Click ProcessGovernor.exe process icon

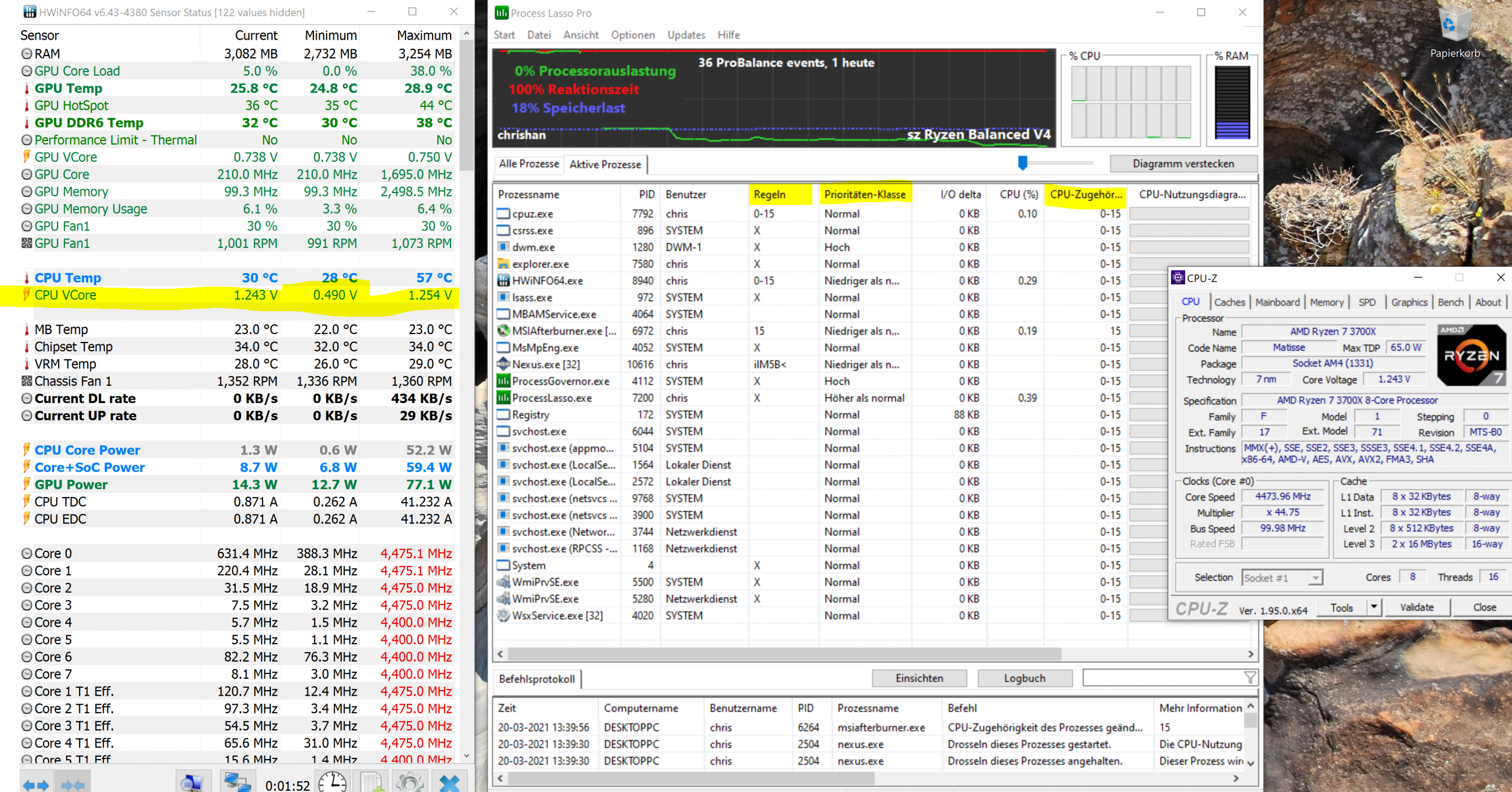point(503,381)
